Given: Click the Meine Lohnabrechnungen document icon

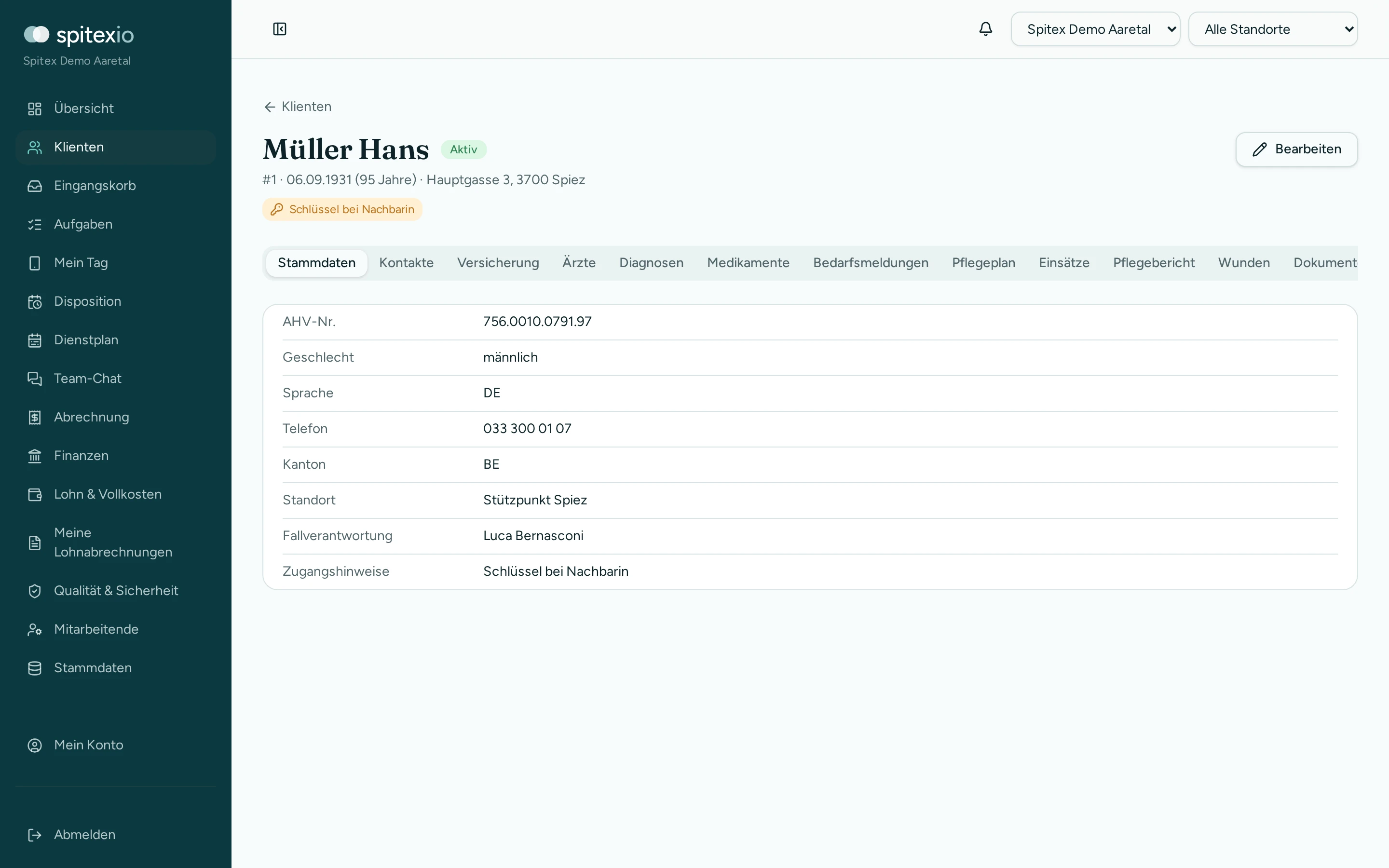Looking at the screenshot, I should 35,542.
